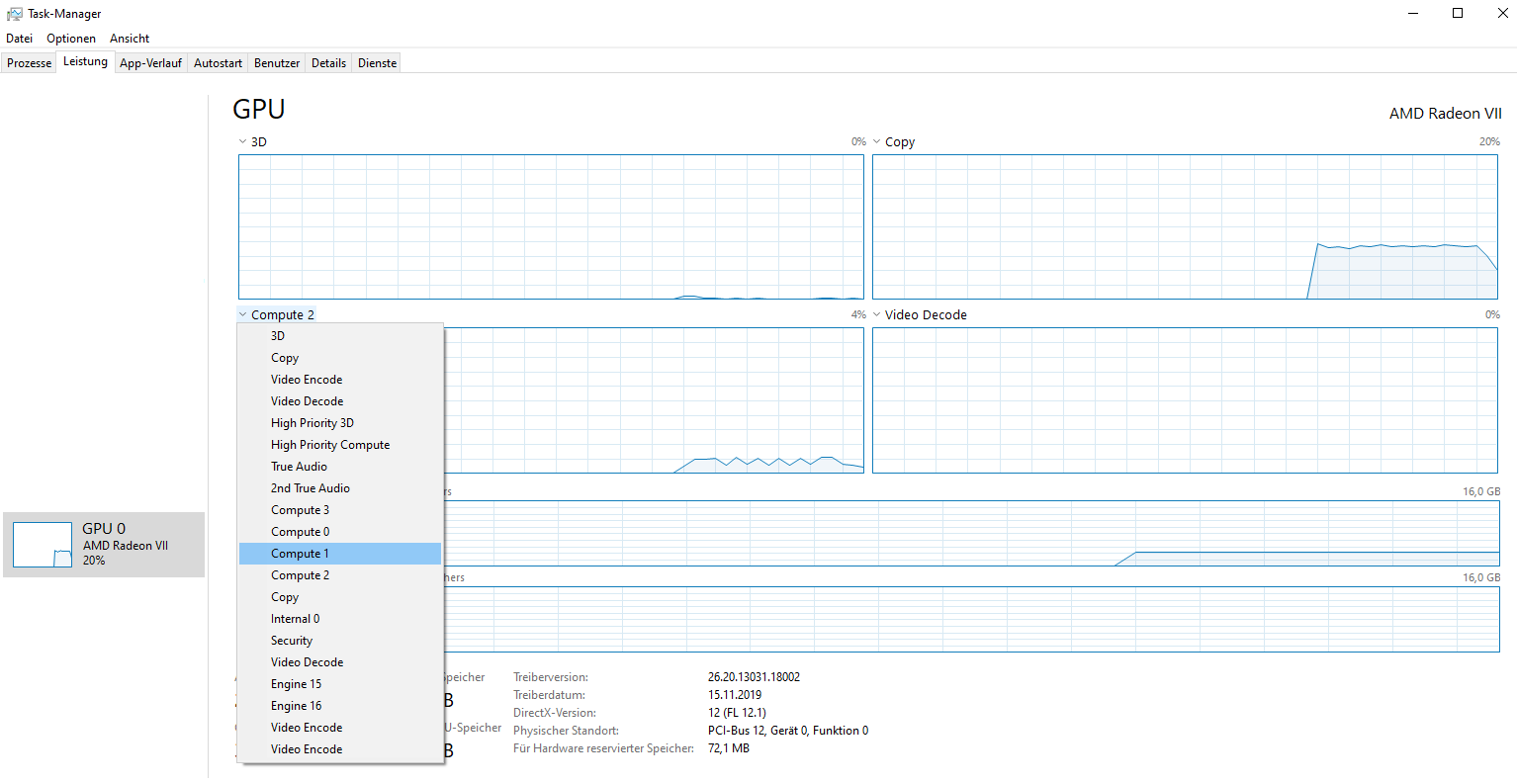The height and width of the screenshot is (784, 1517).
Task: Click the Copy graph 20% value
Action: [1489, 141]
